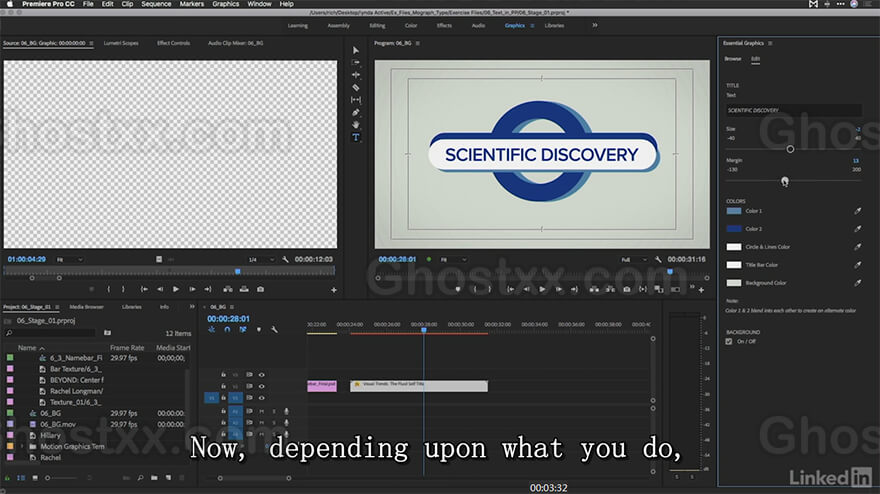880x494 pixels.
Task: Open the Markers menu
Action: tap(191, 4)
